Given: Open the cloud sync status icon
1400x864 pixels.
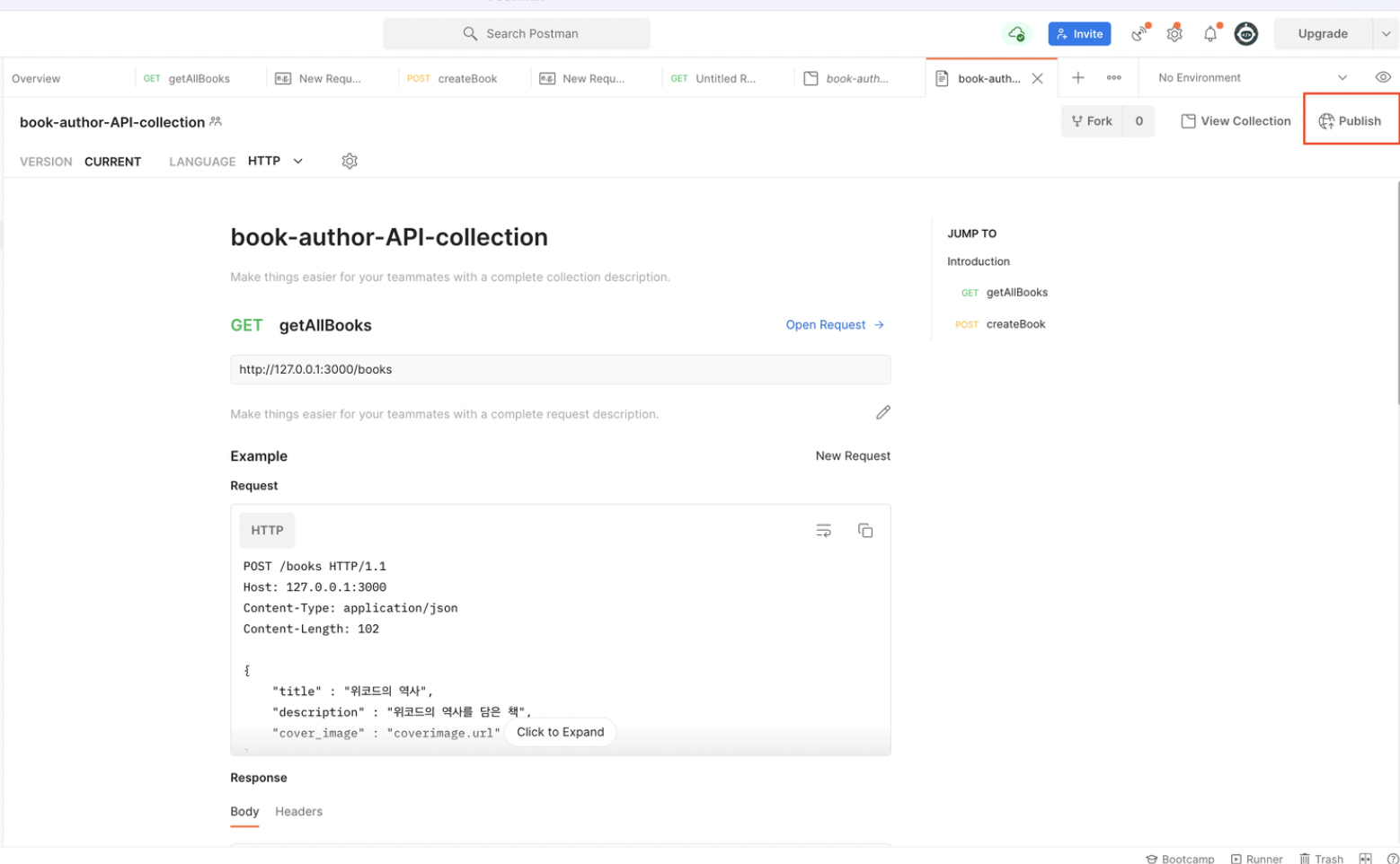Looking at the screenshot, I should pos(1016,34).
